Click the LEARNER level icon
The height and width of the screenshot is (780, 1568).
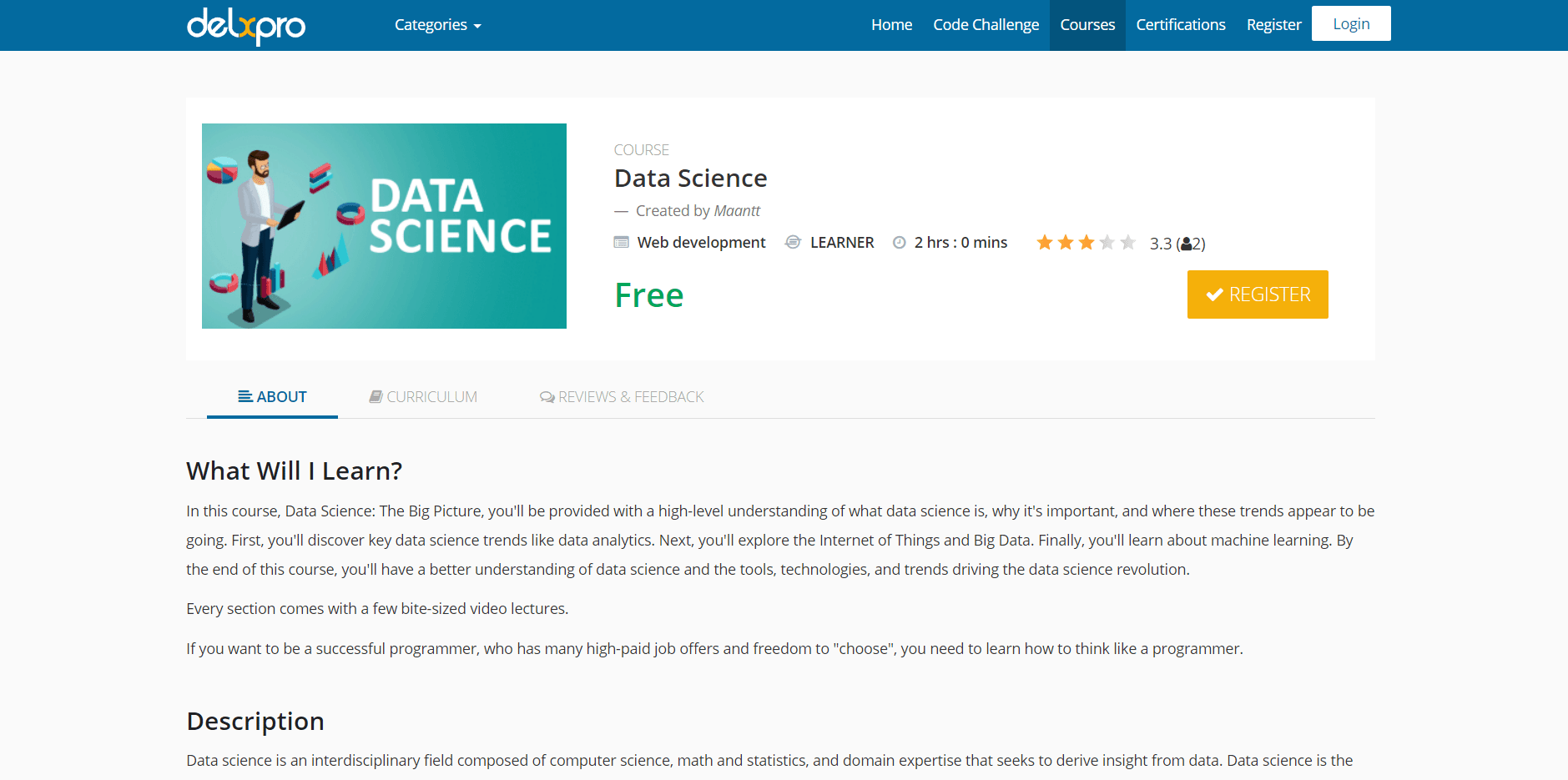(793, 242)
